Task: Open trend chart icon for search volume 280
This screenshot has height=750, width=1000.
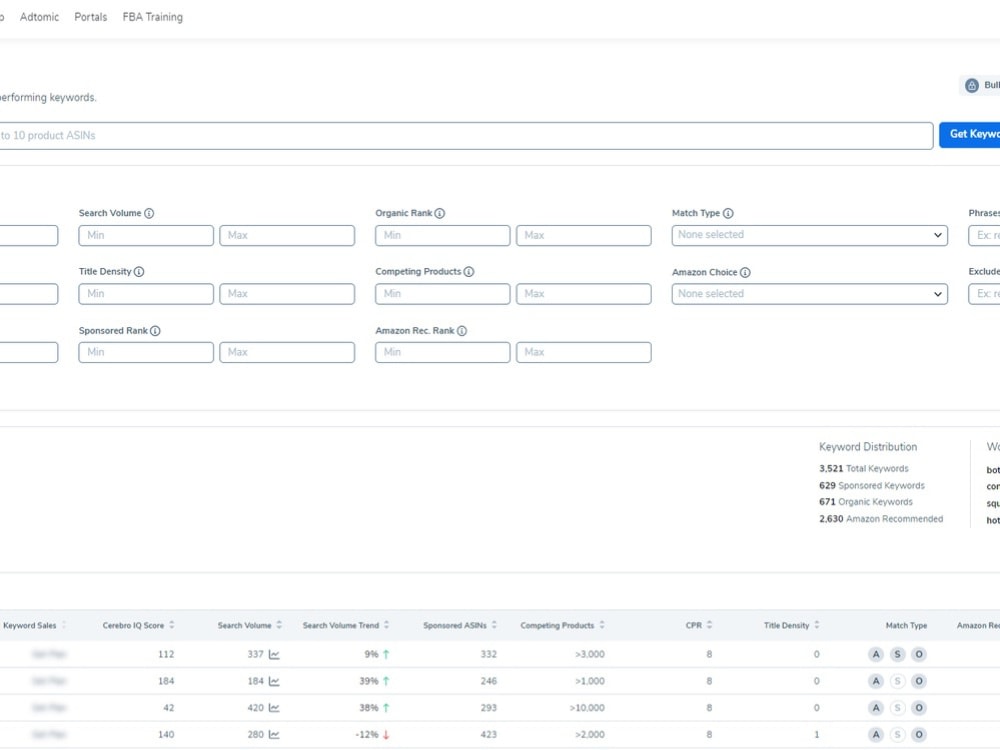Action: point(274,735)
